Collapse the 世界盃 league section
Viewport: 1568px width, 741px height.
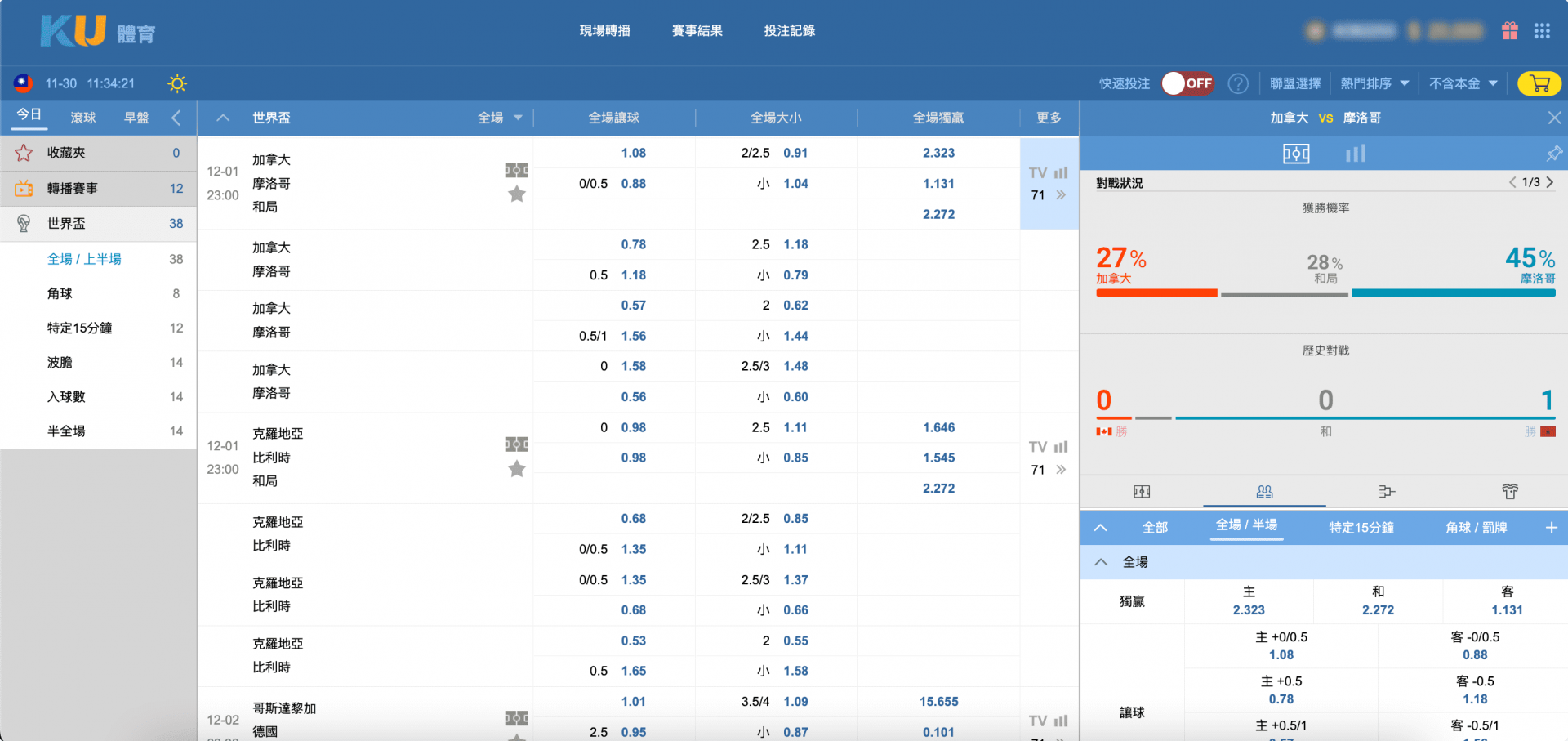tap(222, 118)
